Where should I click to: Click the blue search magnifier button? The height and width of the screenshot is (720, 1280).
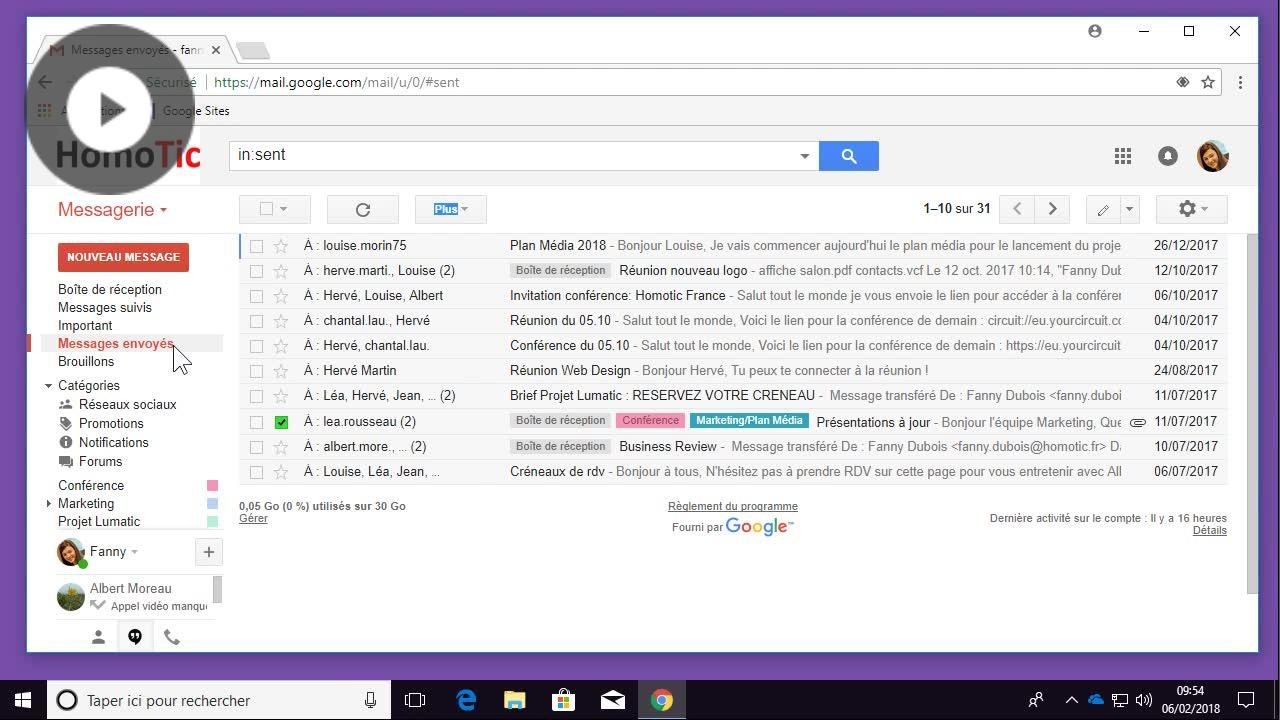pos(848,156)
